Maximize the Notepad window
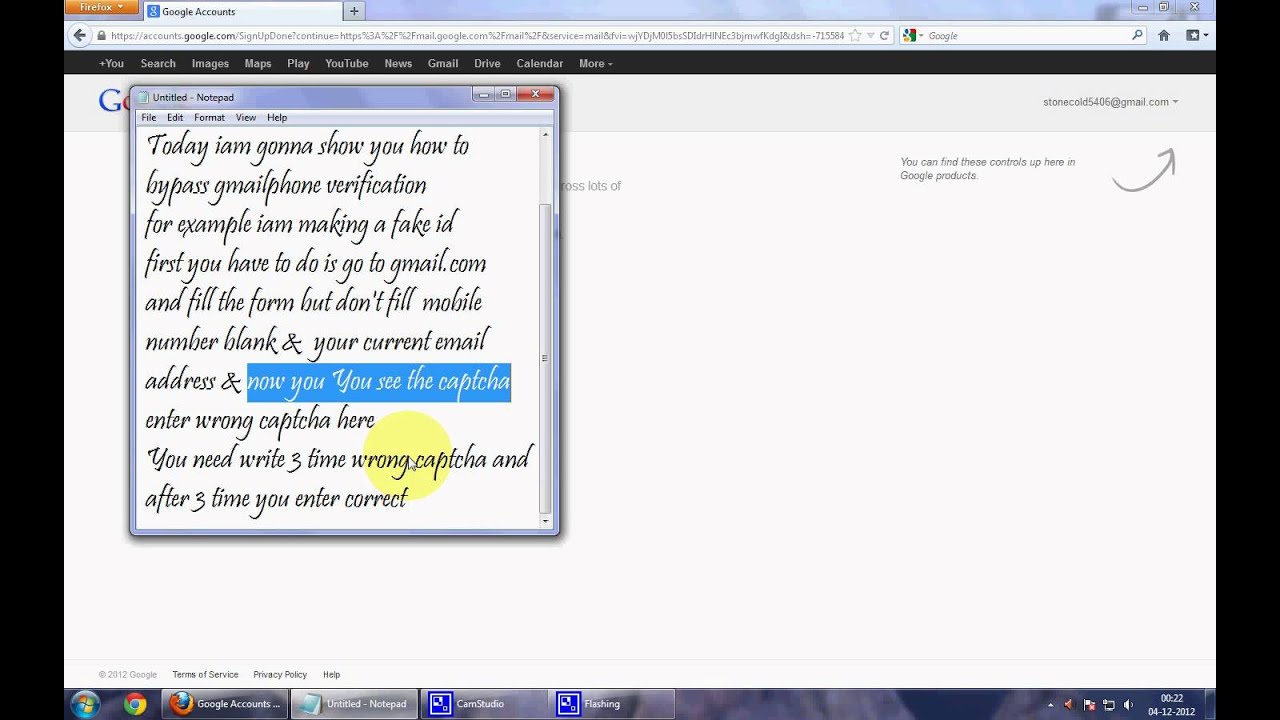This screenshot has height=720, width=1280. click(x=506, y=94)
